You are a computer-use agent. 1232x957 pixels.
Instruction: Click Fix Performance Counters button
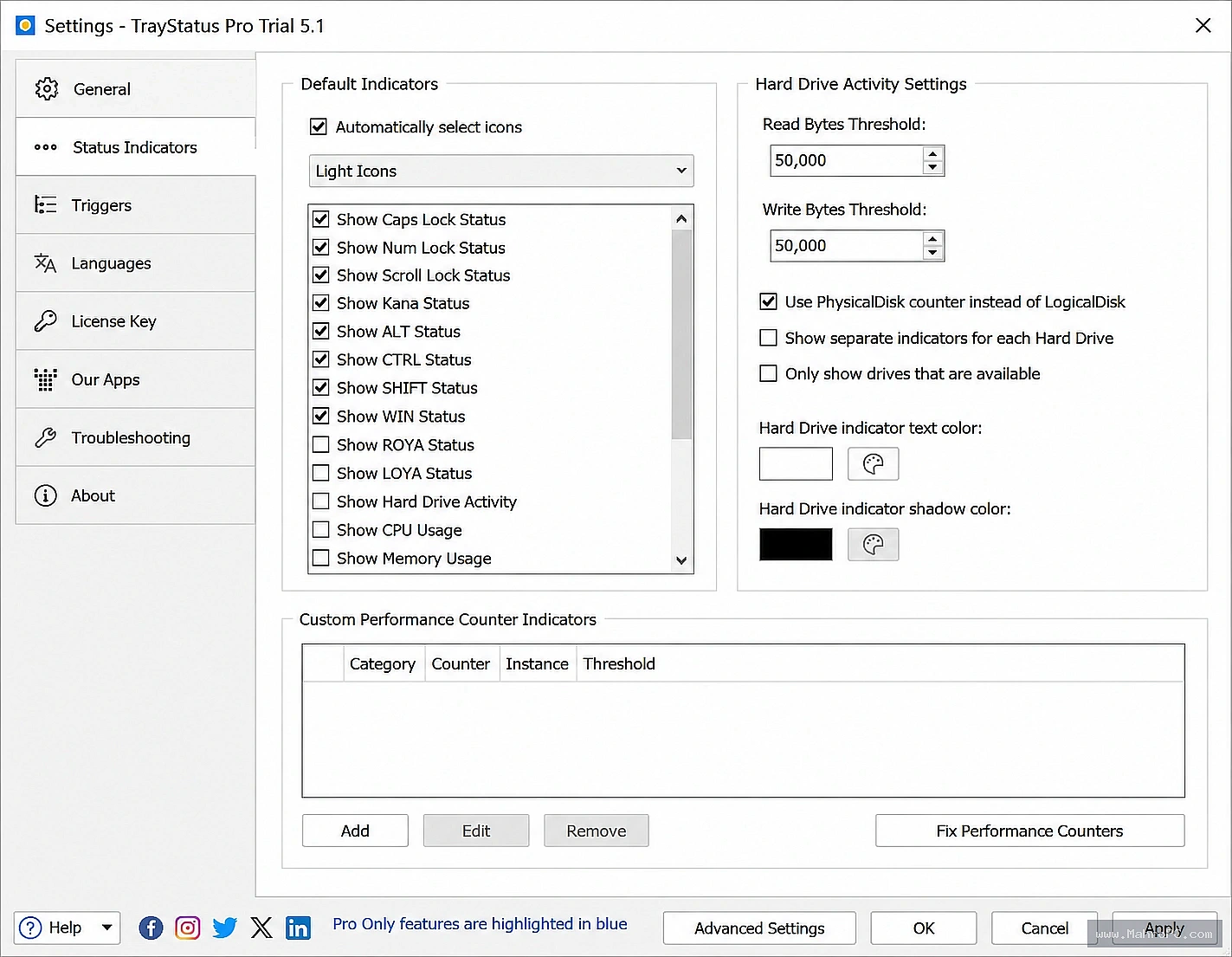[x=1029, y=831]
